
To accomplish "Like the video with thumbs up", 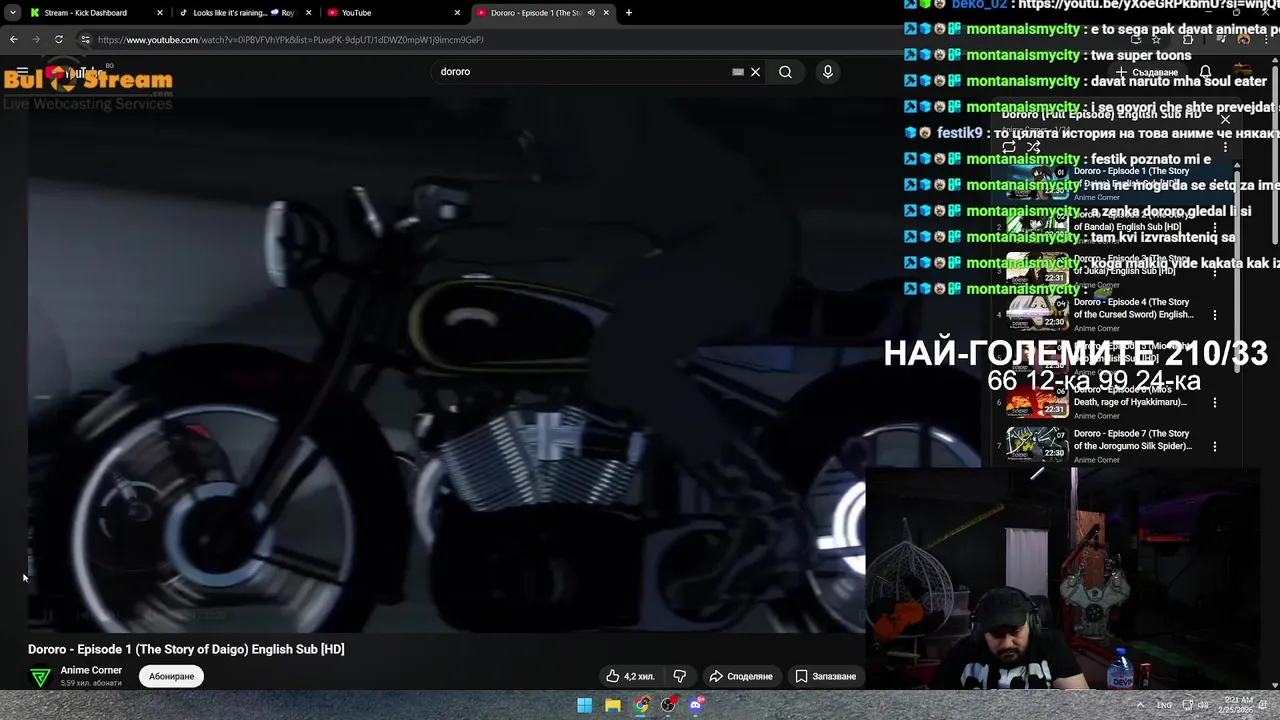I will pos(630,676).
